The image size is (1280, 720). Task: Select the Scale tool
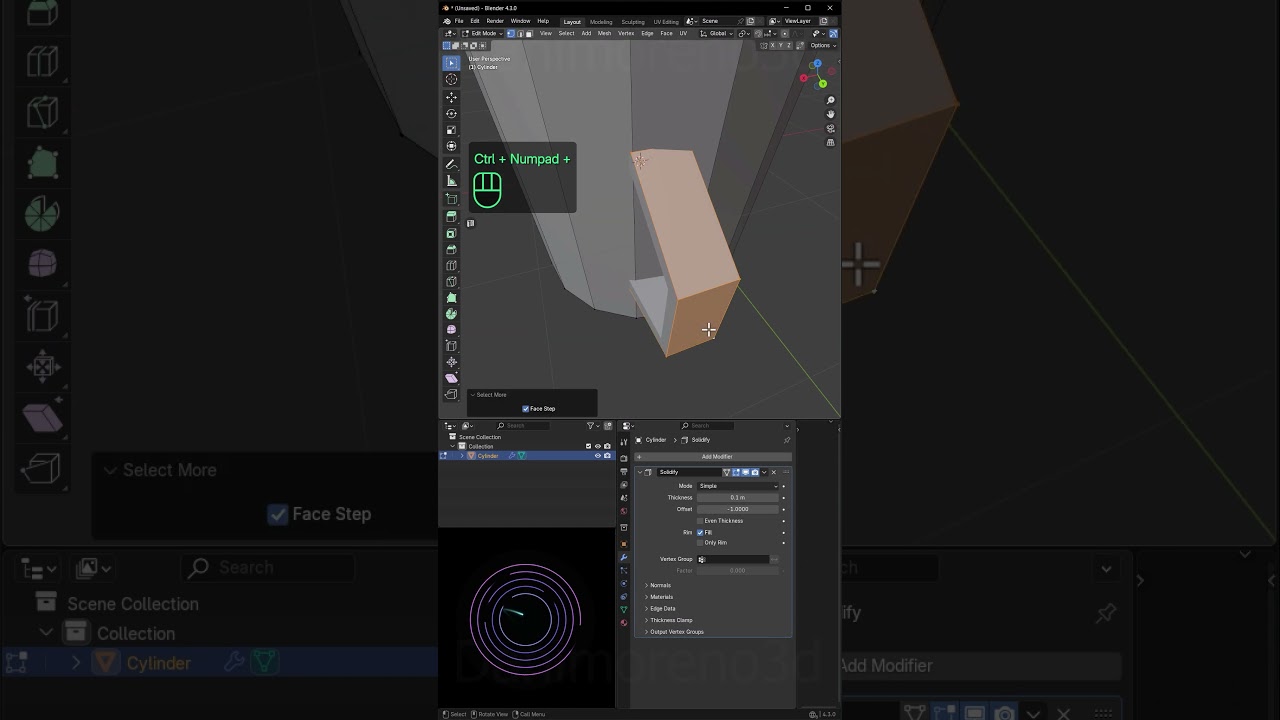tap(451, 130)
